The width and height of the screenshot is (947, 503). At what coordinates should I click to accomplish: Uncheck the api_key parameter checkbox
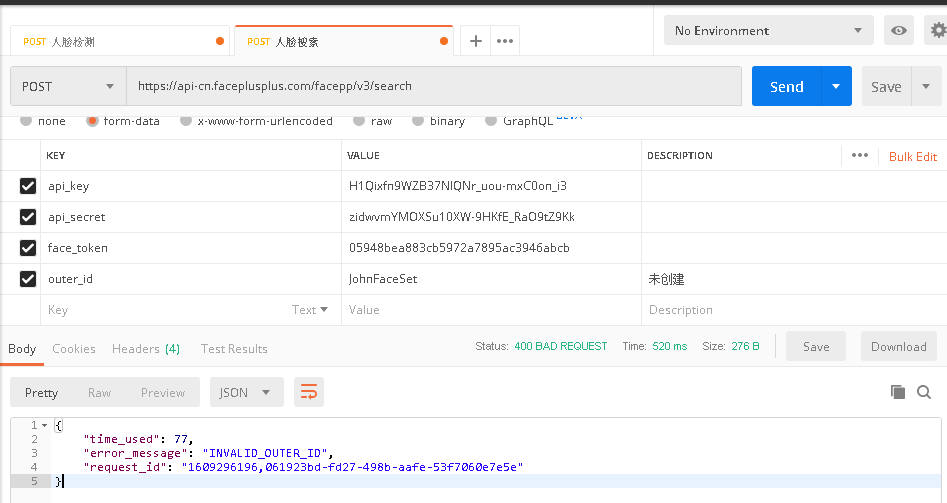tap(28, 186)
